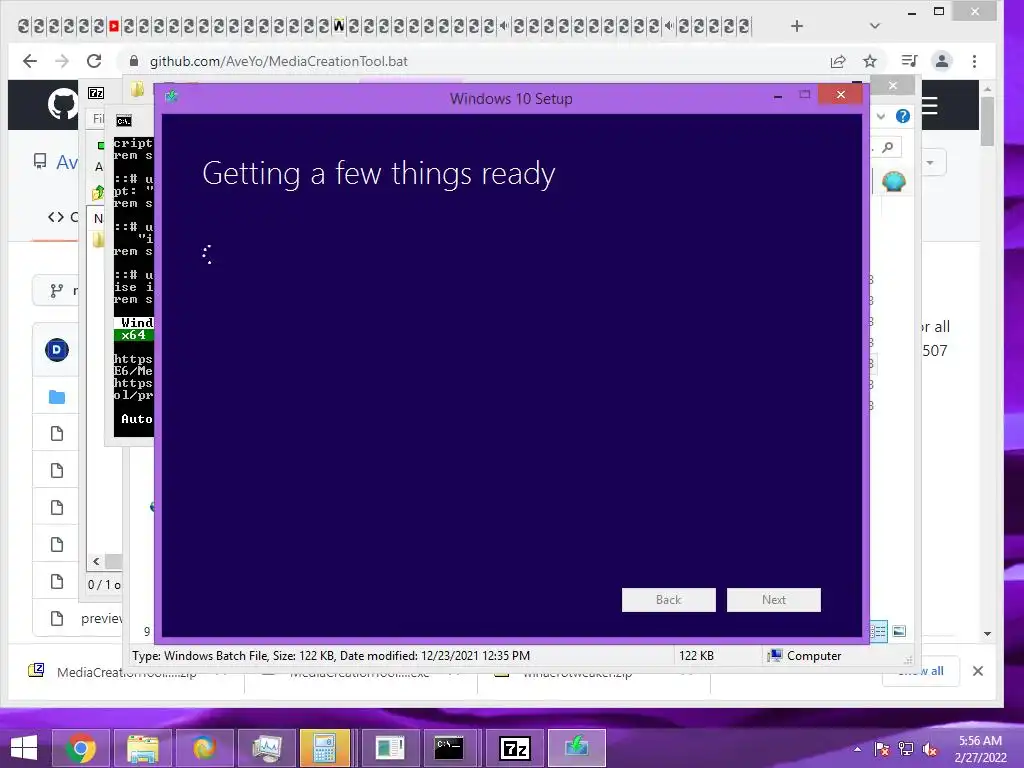The width and height of the screenshot is (1024, 768).
Task: Click the Help question mark icon
Action: [x=903, y=116]
